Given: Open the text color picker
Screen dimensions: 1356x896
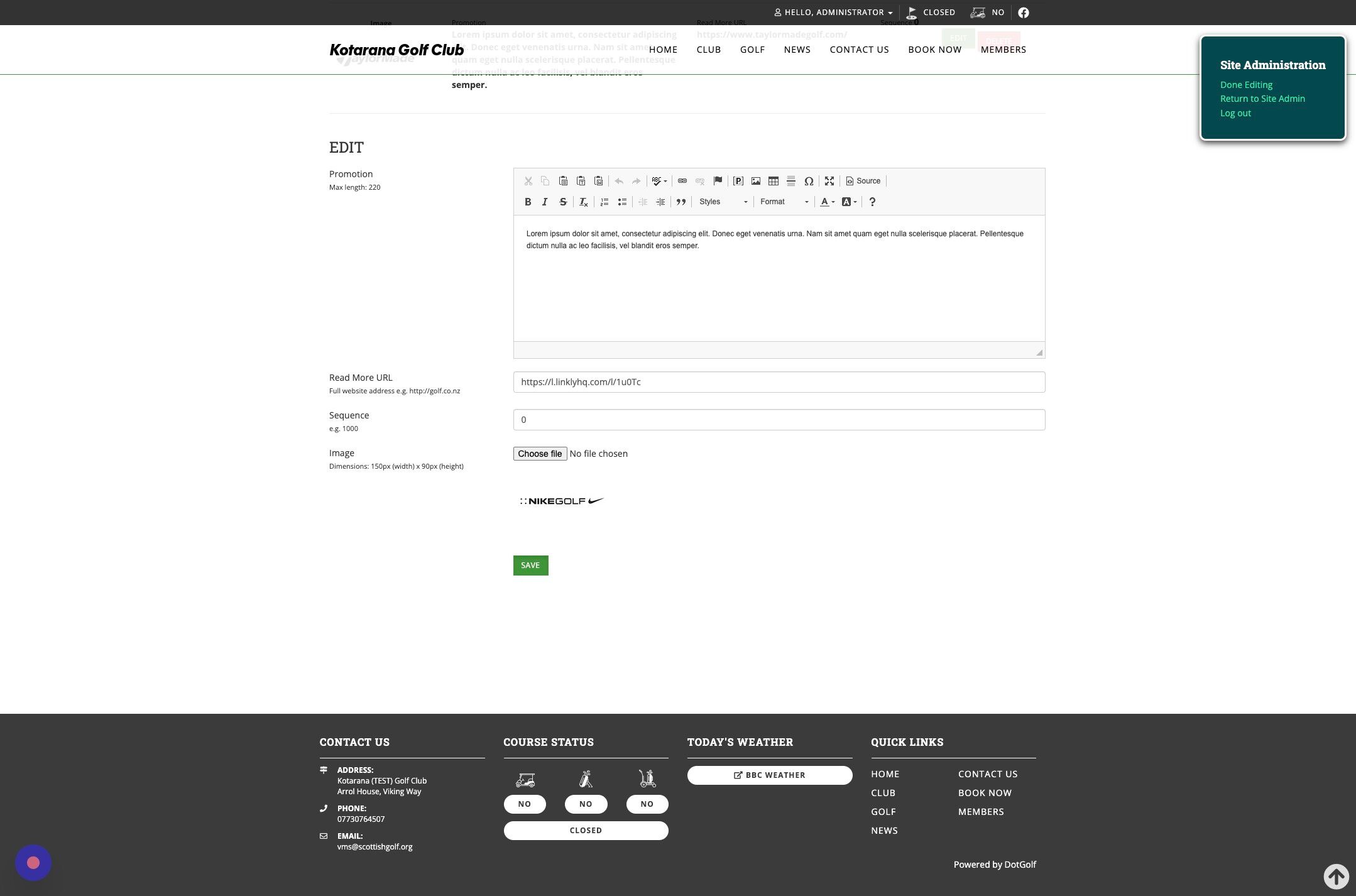Looking at the screenshot, I should point(827,202).
